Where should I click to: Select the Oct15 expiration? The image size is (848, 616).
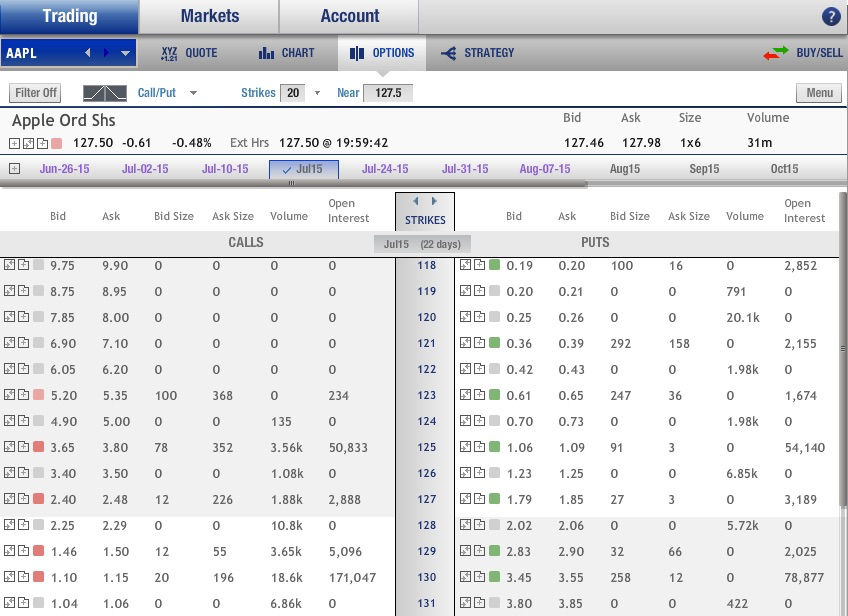tap(784, 169)
